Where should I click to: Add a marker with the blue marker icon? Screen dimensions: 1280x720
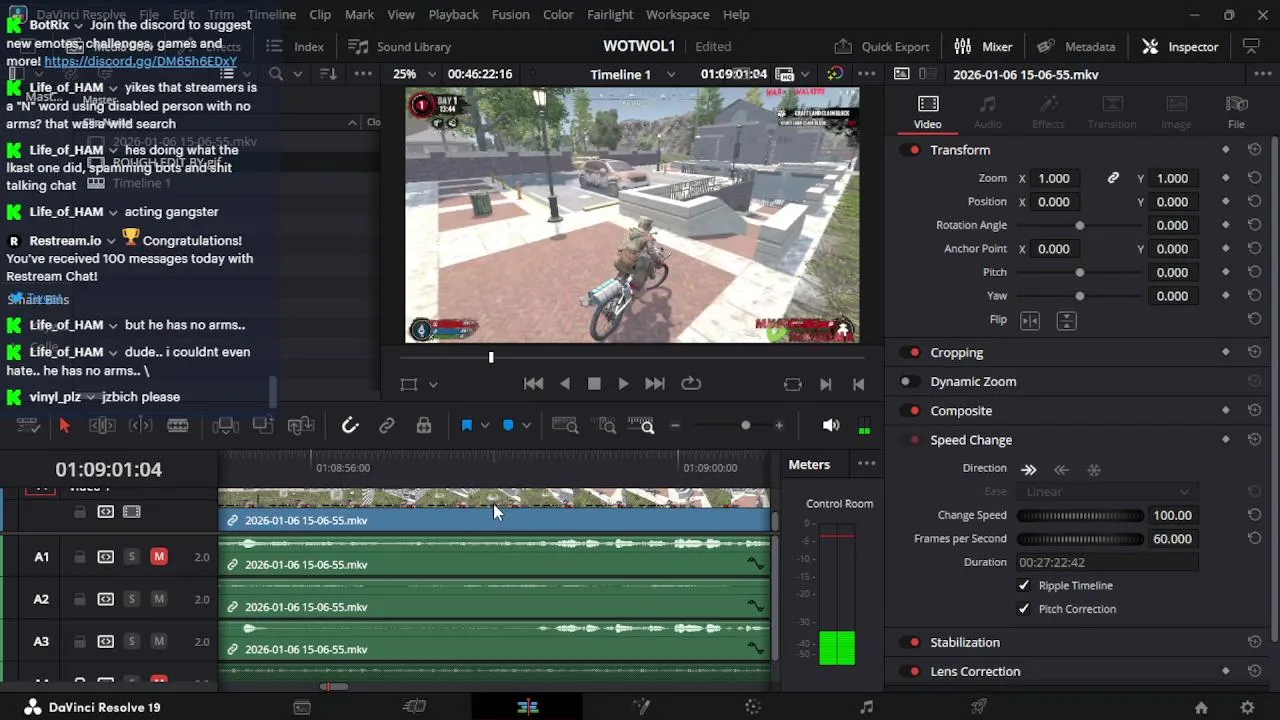point(508,426)
